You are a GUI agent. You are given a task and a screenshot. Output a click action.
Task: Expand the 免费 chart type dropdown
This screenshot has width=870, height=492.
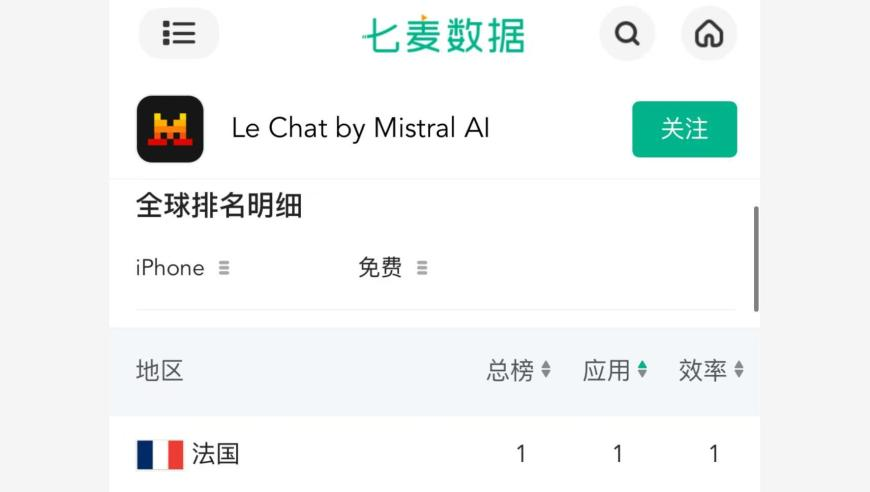pyautogui.click(x=393, y=268)
